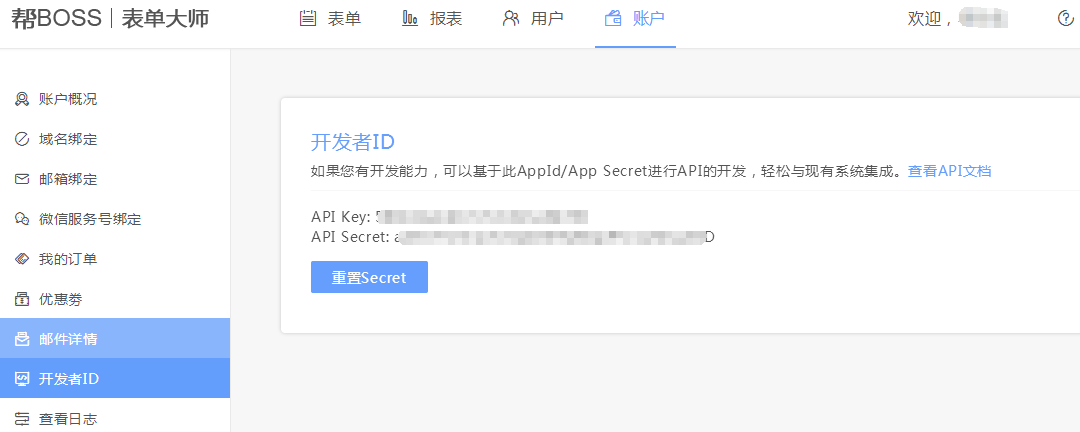This screenshot has height=432, width=1080.
Task: Click the domain binding circle icon
Action: click(22, 139)
